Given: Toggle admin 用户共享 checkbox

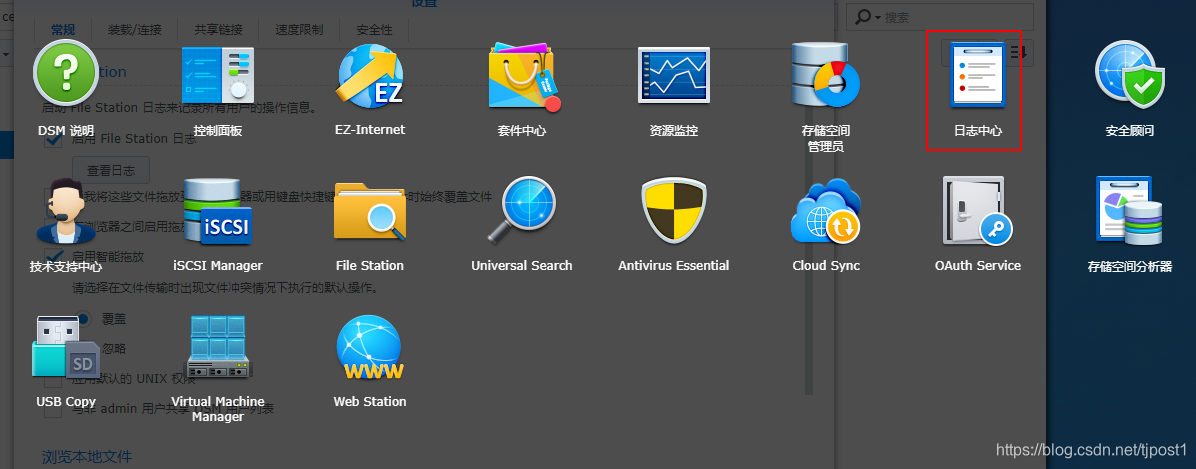Looking at the screenshot, I should [53, 410].
